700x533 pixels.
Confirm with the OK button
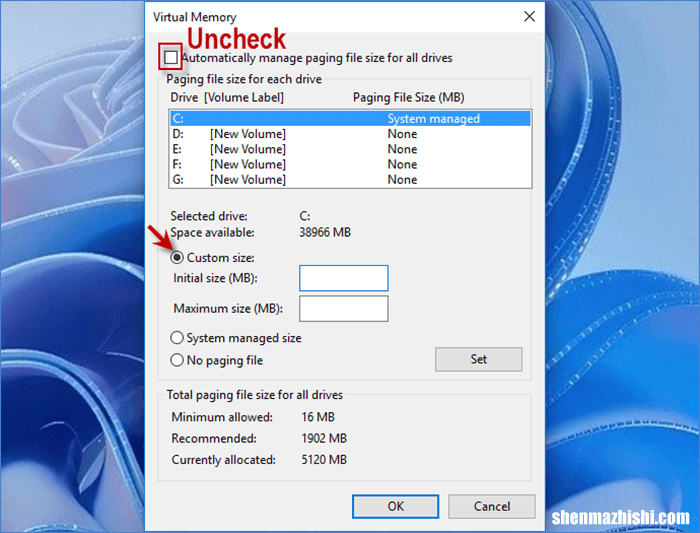coord(396,506)
